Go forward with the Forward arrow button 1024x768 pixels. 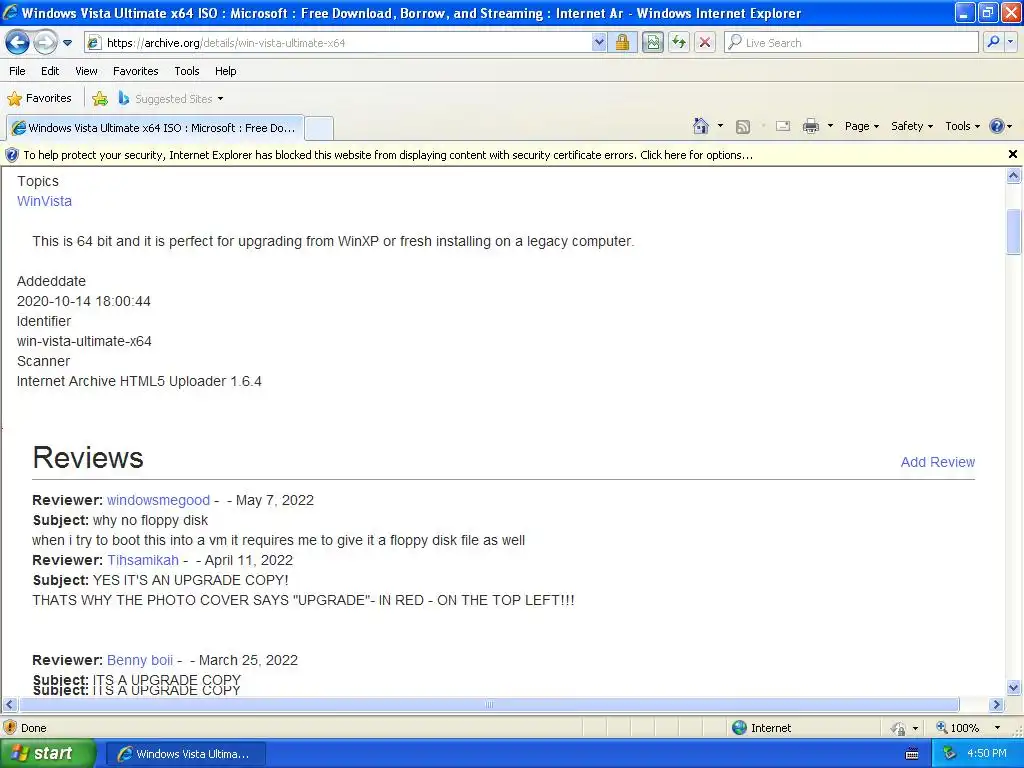[x=45, y=43]
